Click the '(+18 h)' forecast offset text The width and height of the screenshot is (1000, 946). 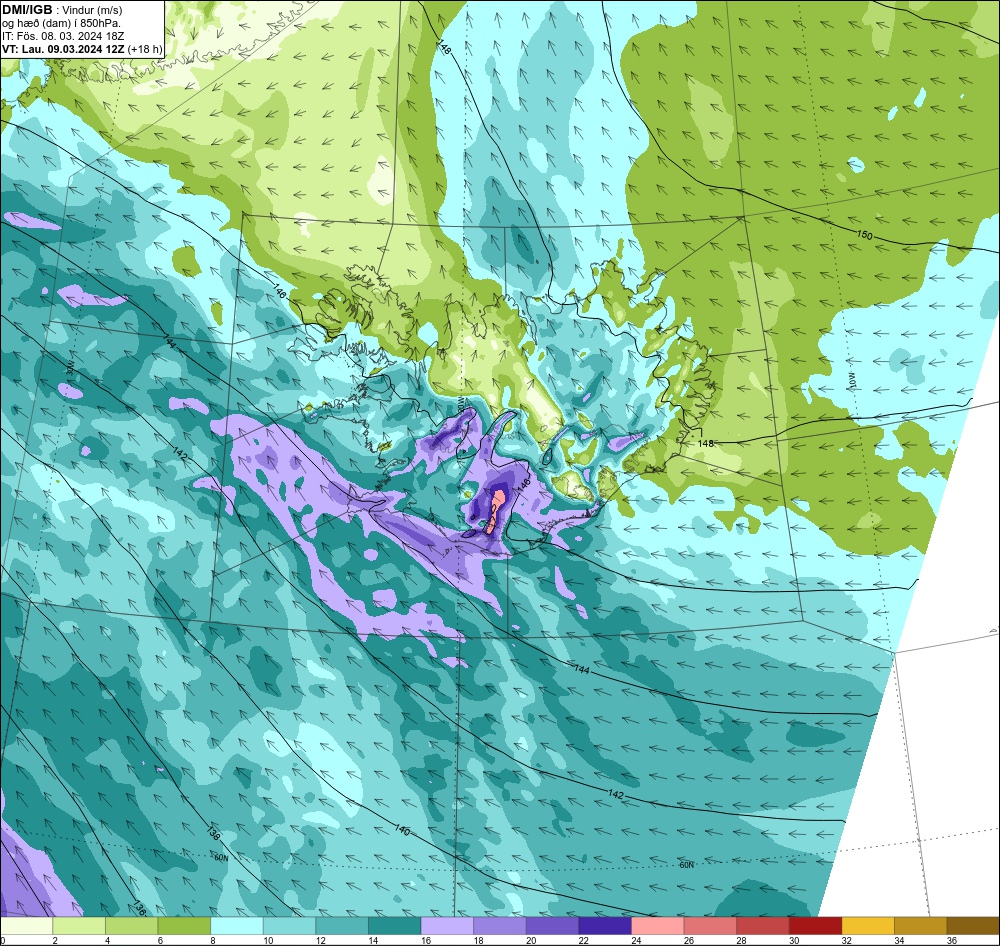[x=145, y=48]
